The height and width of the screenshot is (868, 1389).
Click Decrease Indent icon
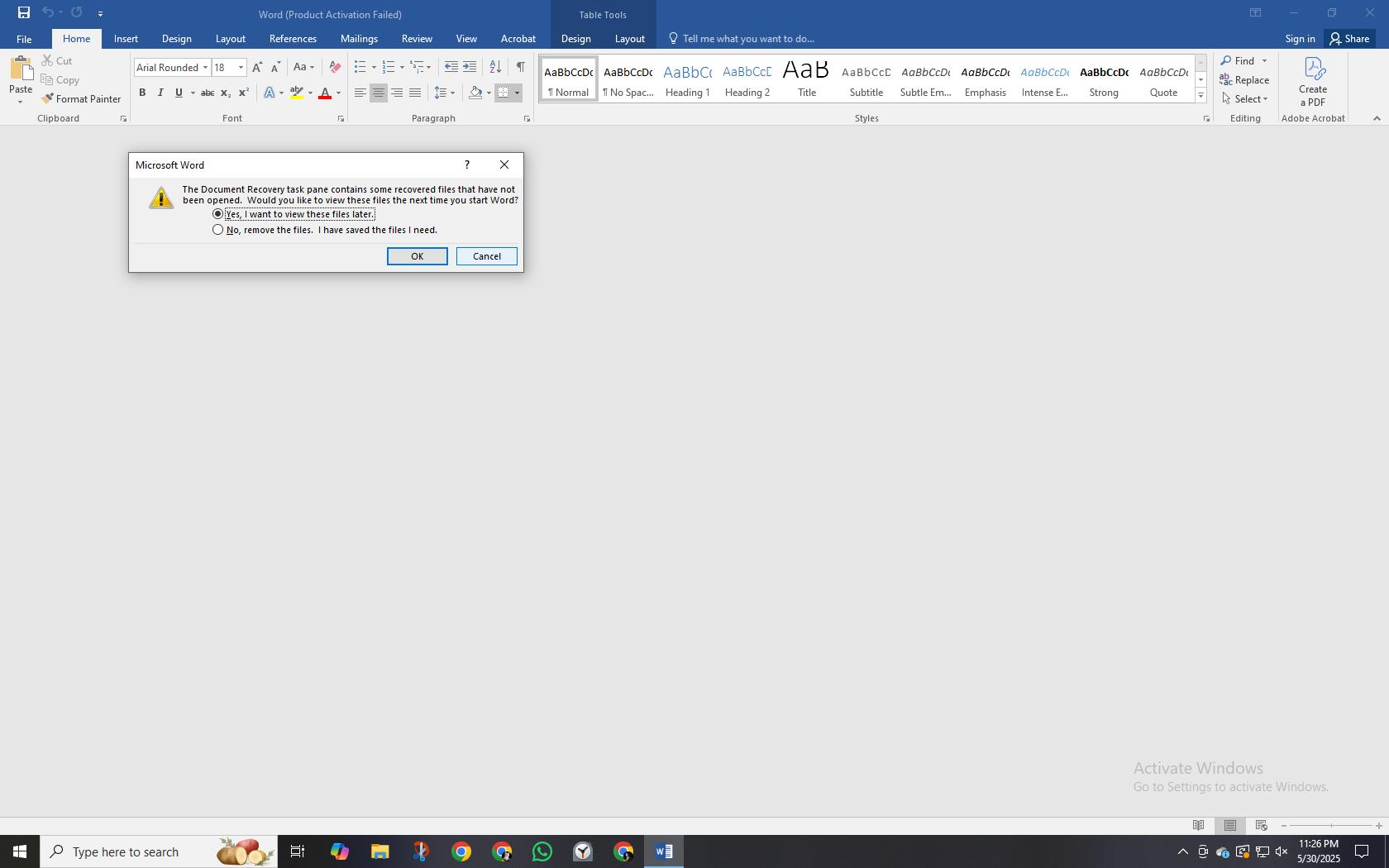pyautogui.click(x=451, y=67)
